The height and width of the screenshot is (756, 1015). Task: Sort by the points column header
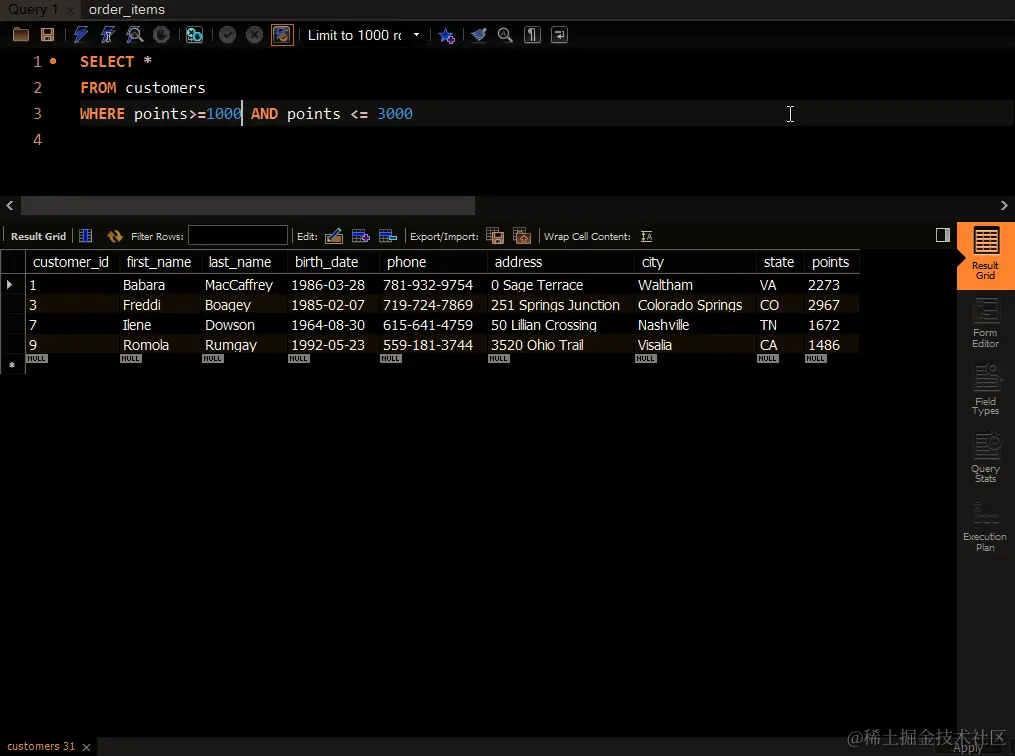[x=831, y=262]
